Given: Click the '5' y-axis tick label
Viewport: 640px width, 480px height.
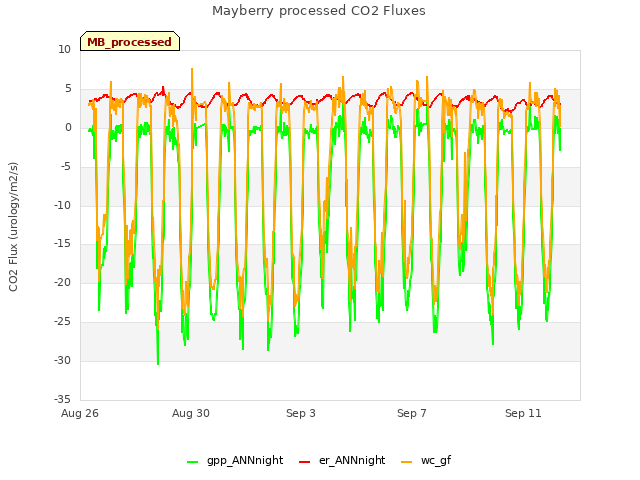Looking at the screenshot, I should (68, 89).
